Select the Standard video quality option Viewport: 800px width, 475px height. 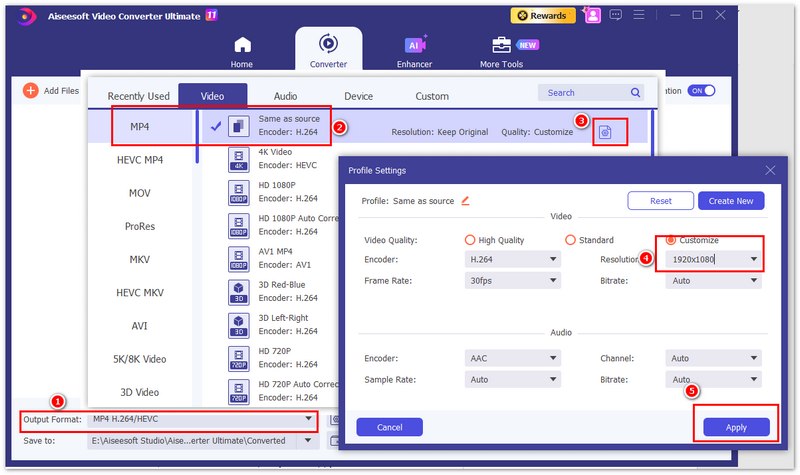[x=570, y=240]
